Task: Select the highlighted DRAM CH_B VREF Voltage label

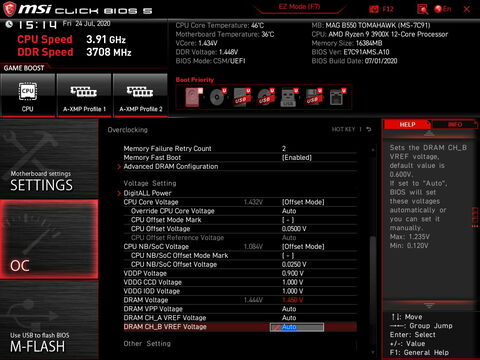Action: point(165,327)
